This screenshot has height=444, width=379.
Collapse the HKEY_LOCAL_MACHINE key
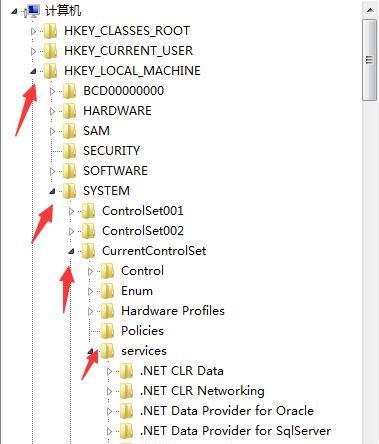coord(33,71)
